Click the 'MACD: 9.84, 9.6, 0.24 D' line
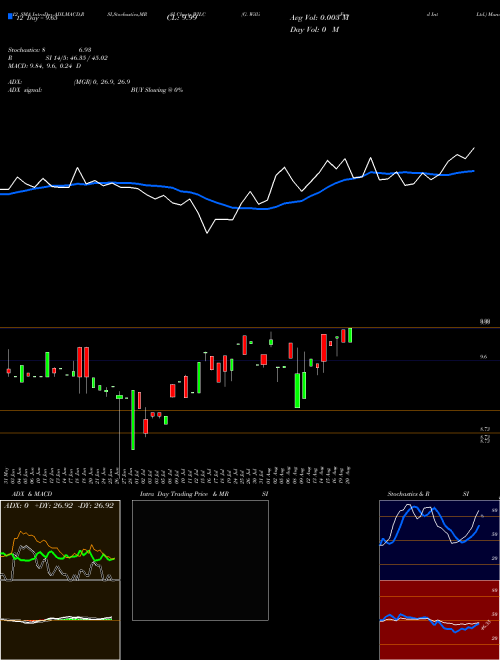Screen dimensions: 500x660 (x=45, y=66)
